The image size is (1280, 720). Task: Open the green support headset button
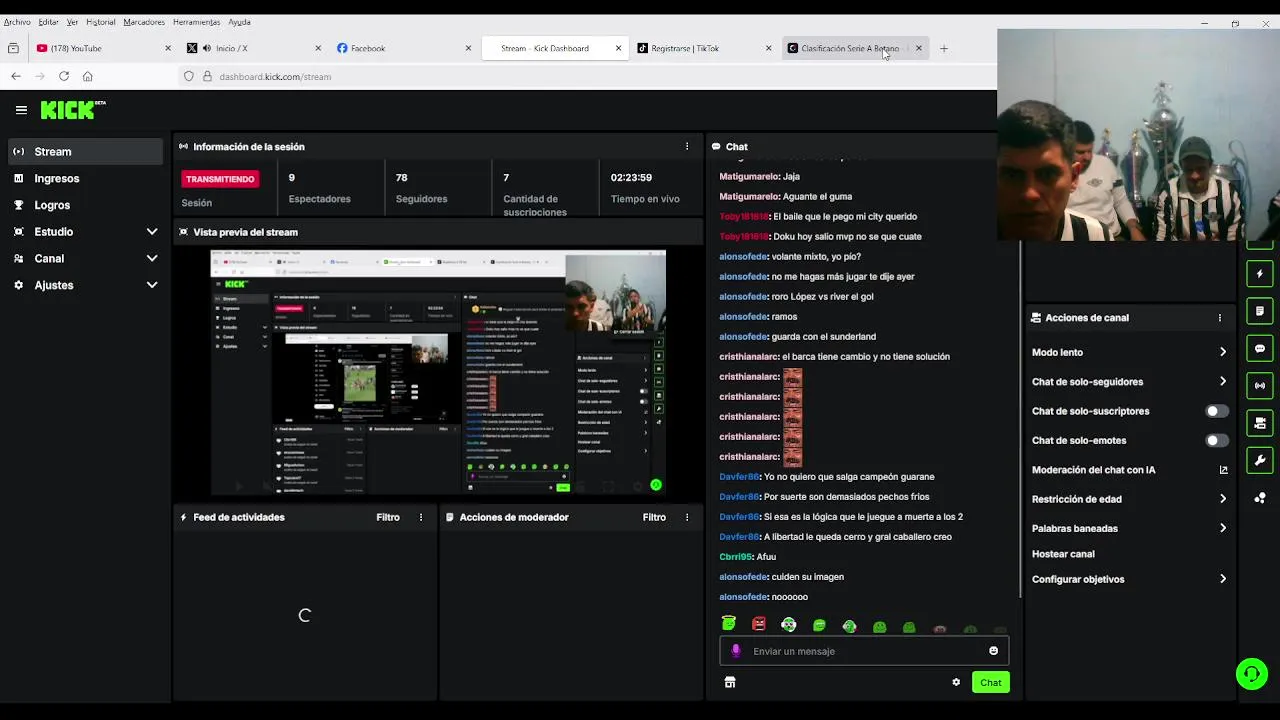[x=1251, y=674]
